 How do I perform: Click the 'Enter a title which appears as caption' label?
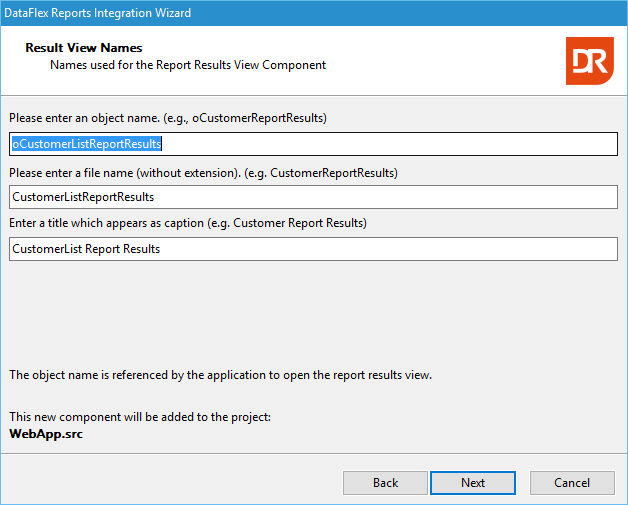[x=188, y=223]
